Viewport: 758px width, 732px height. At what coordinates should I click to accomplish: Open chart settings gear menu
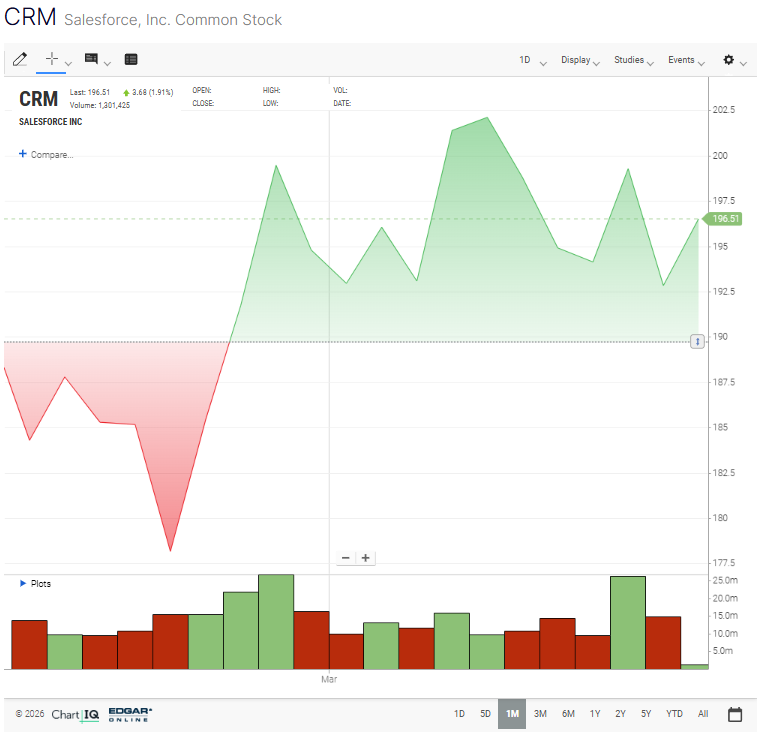click(x=729, y=60)
